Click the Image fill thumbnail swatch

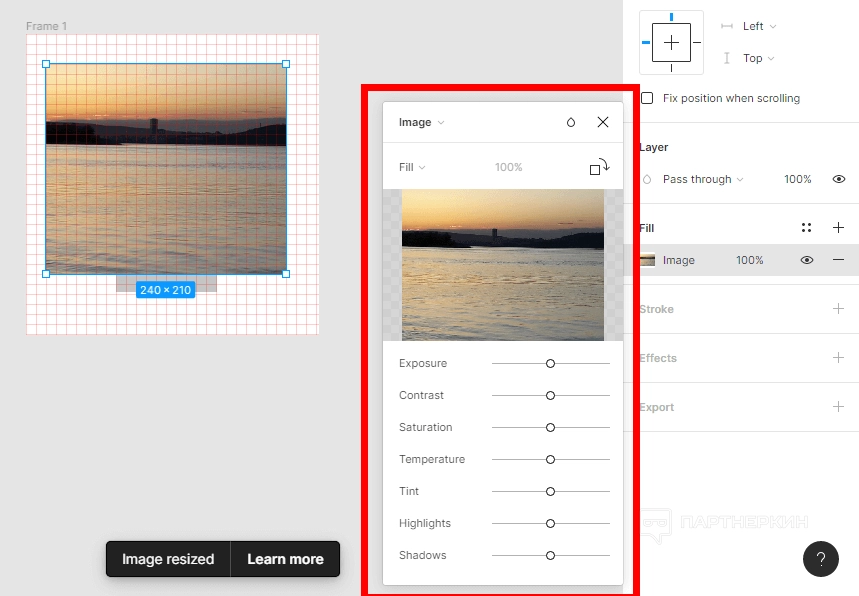pos(648,260)
